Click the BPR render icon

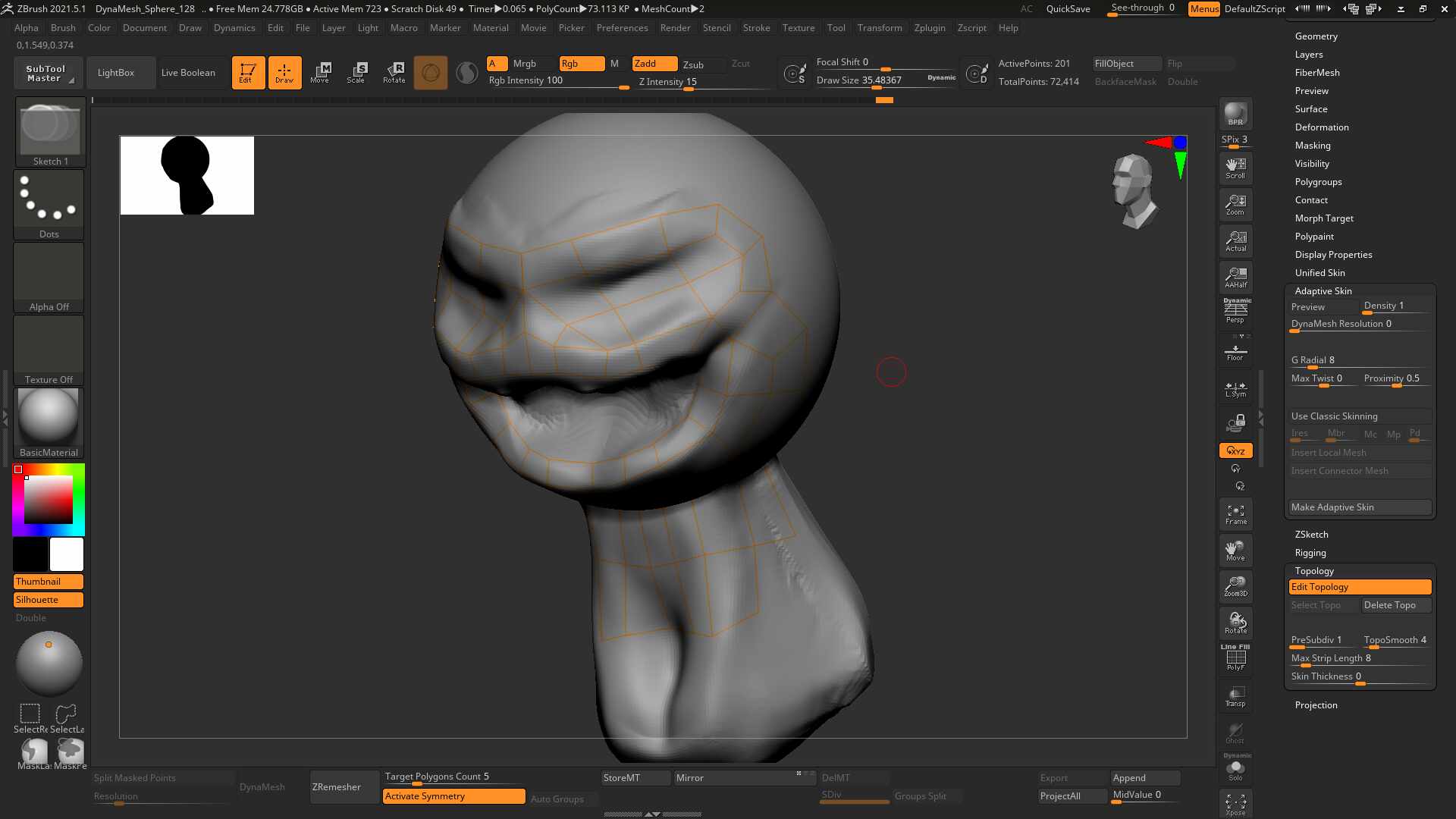[1235, 114]
